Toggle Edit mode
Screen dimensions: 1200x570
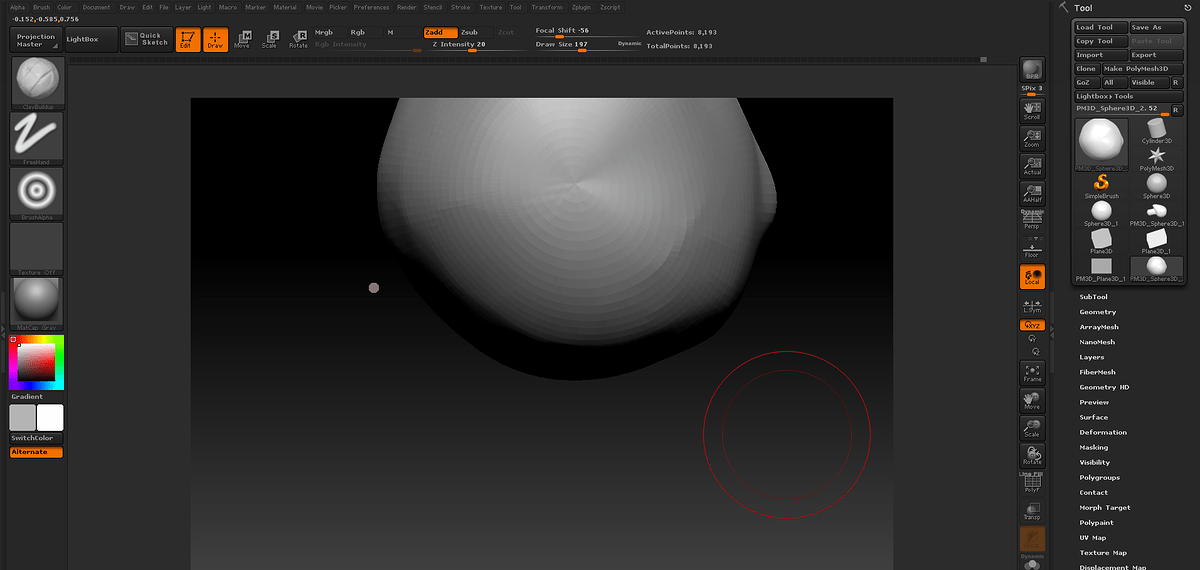click(186, 39)
